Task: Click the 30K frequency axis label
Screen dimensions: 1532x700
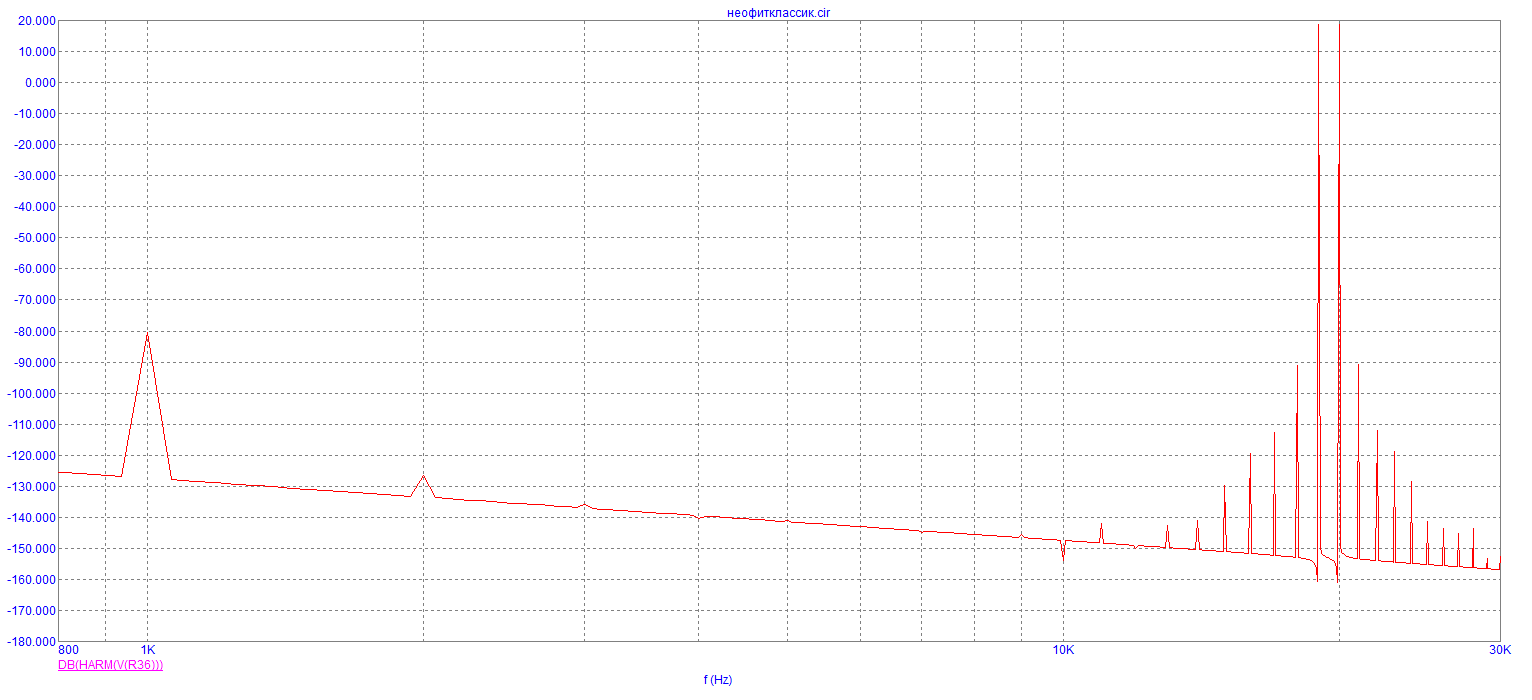Action: tap(1499, 650)
